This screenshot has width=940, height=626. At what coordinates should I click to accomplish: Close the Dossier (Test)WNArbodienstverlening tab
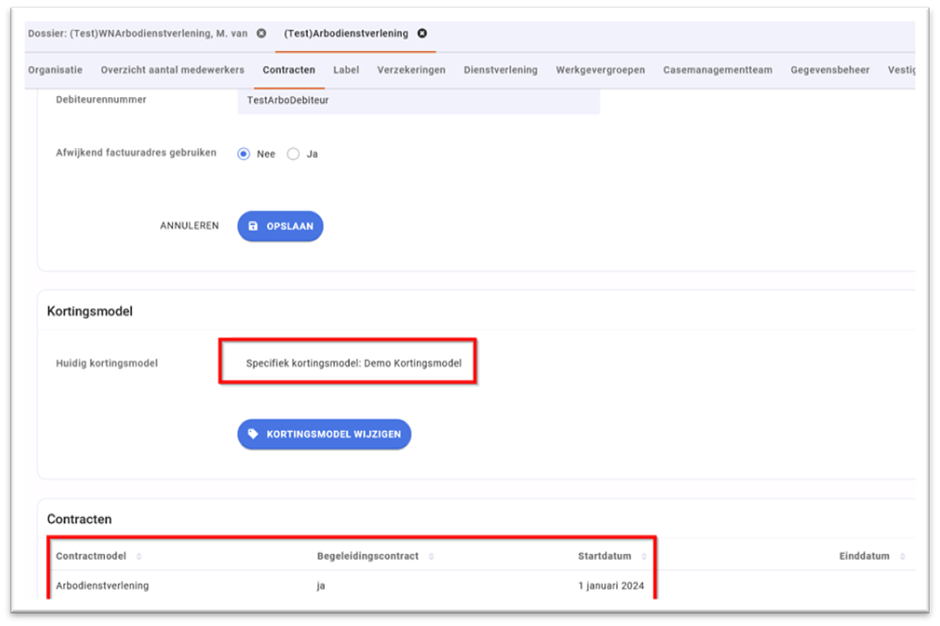point(261,34)
